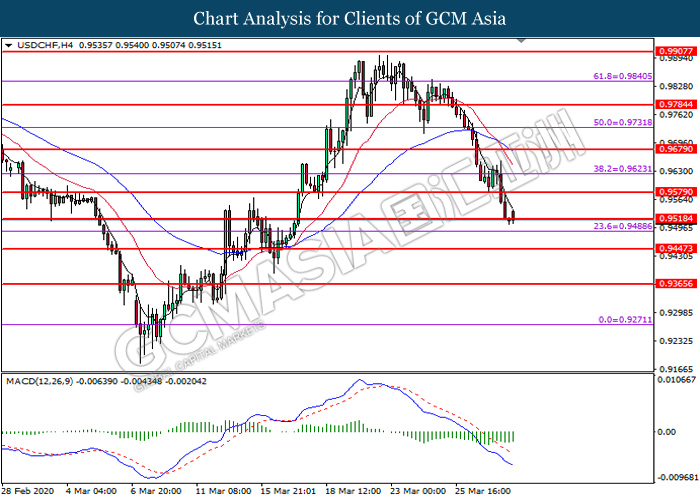The height and width of the screenshot is (500, 700).
Task: Click the dropdown triangle beside USDCHF,H4
Action: coord(8,45)
